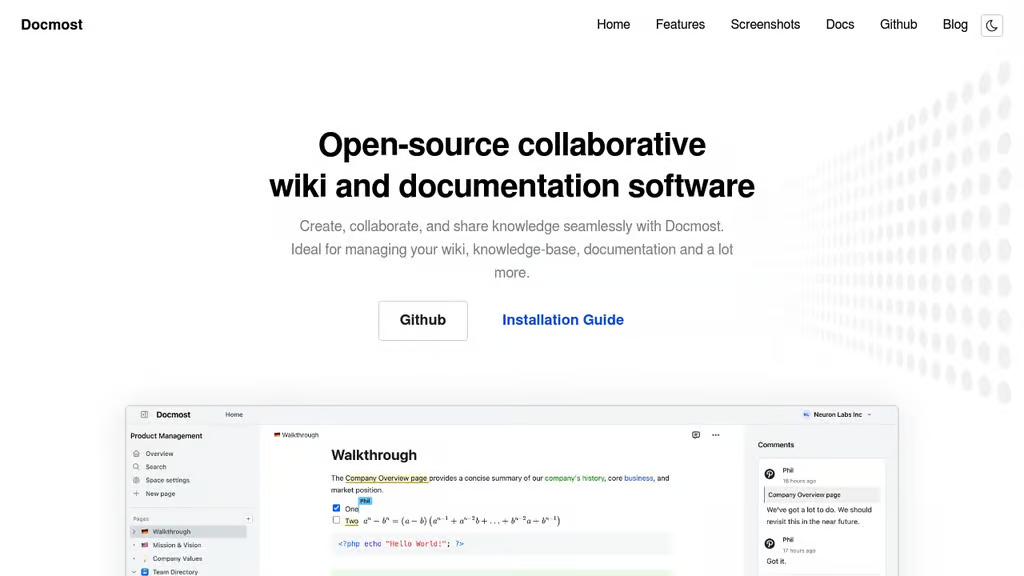Click Product Management space title
The height and width of the screenshot is (576, 1024).
(x=166, y=436)
